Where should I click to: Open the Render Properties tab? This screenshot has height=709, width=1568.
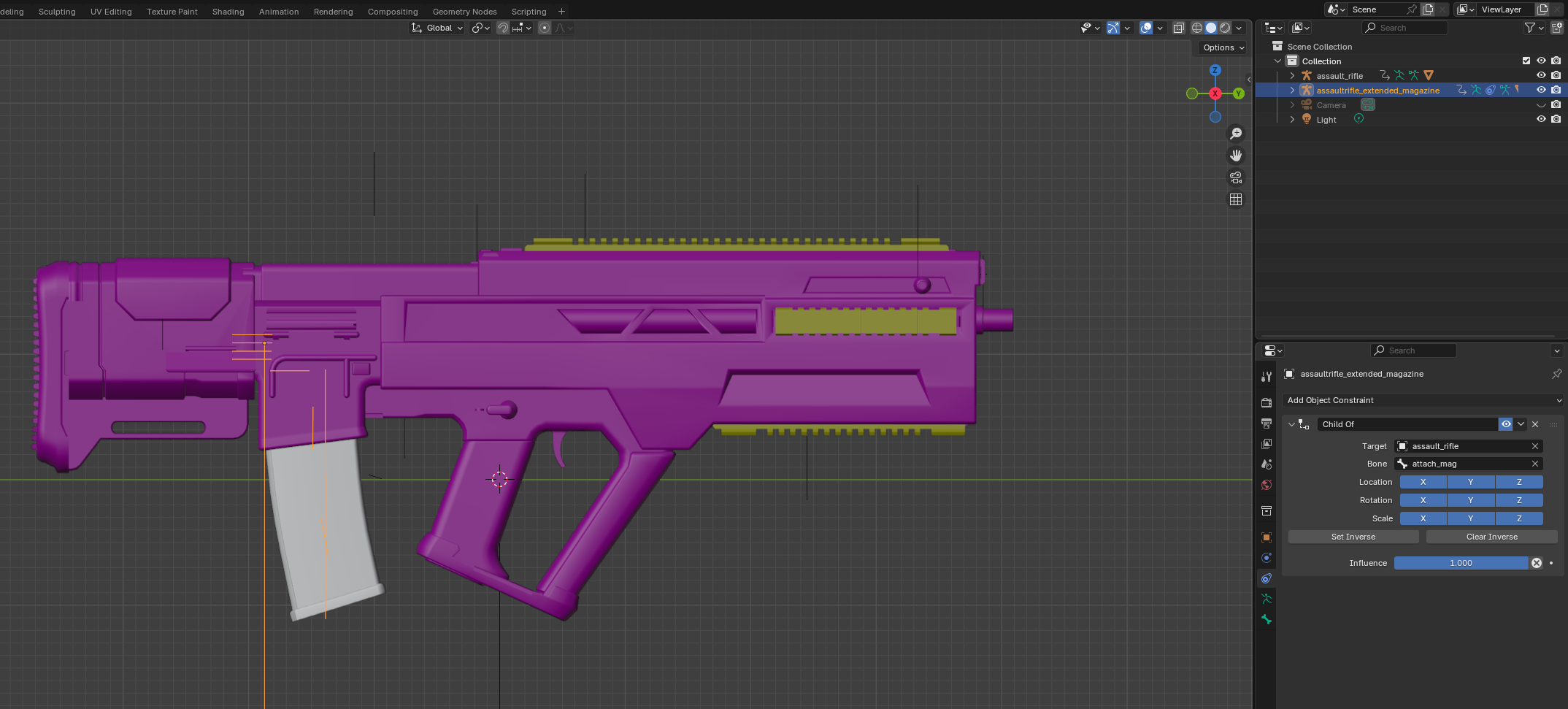pos(1267,402)
